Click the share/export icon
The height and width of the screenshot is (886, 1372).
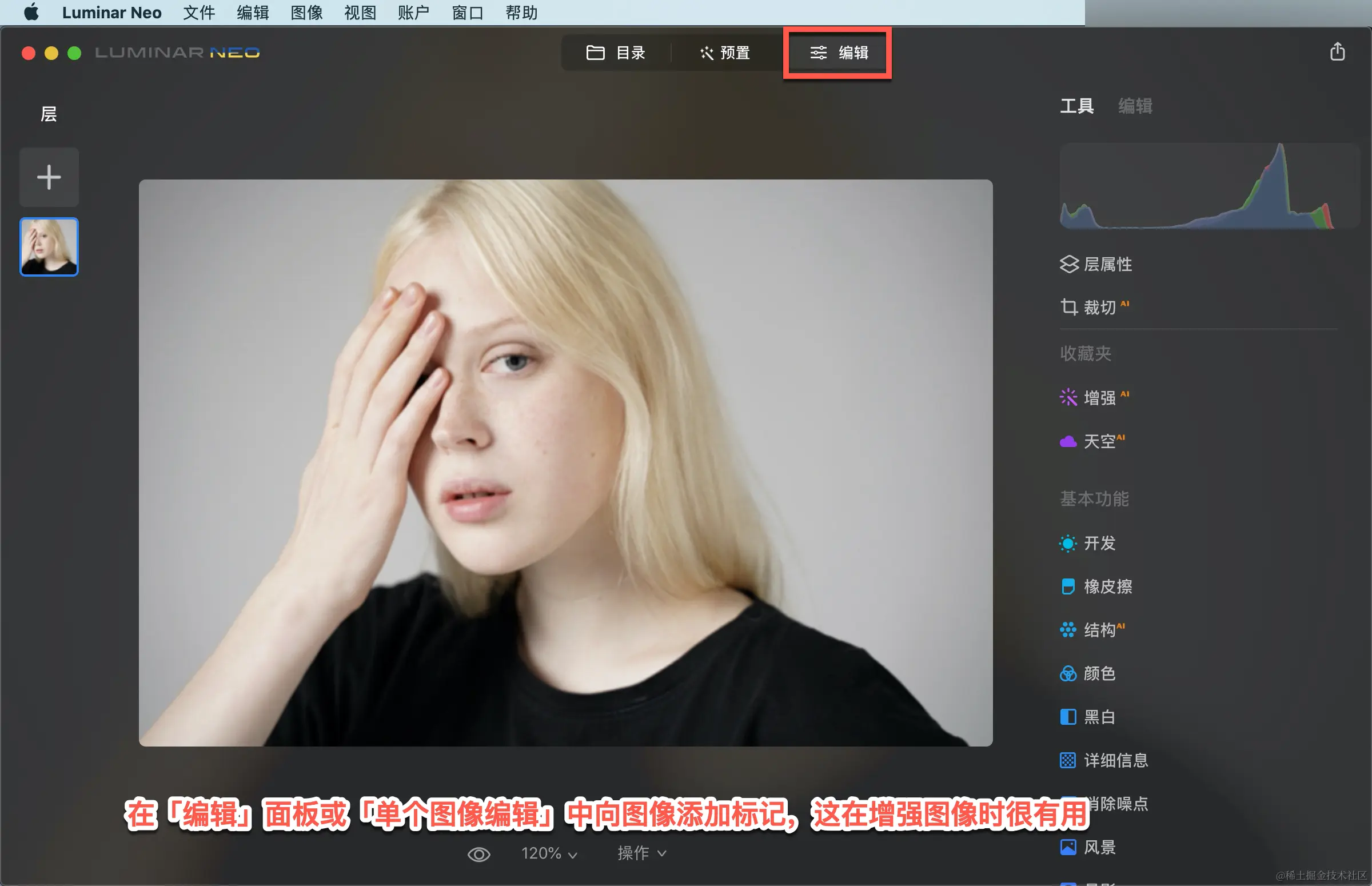click(x=1337, y=52)
